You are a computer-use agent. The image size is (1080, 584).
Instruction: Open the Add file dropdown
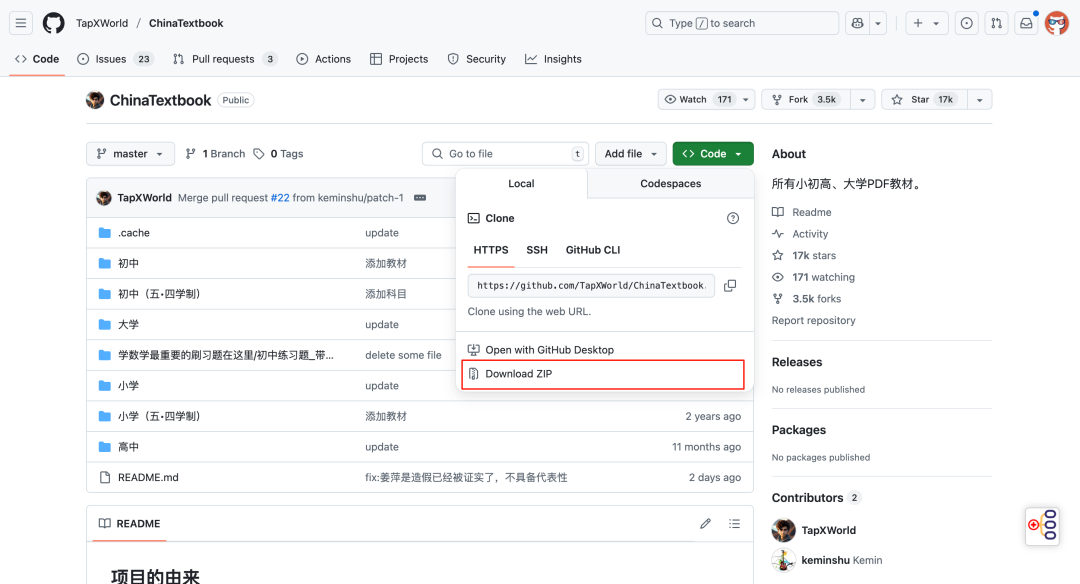coord(630,153)
